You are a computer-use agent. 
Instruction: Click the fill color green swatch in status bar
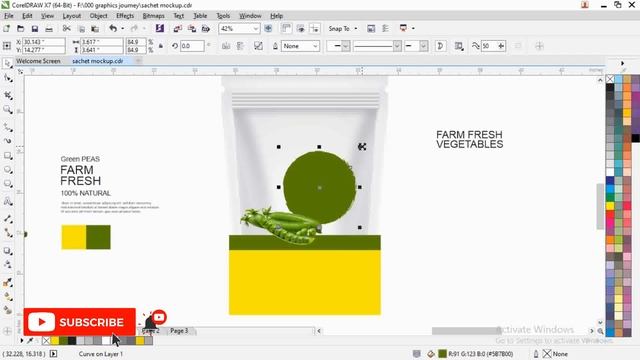pos(442,354)
